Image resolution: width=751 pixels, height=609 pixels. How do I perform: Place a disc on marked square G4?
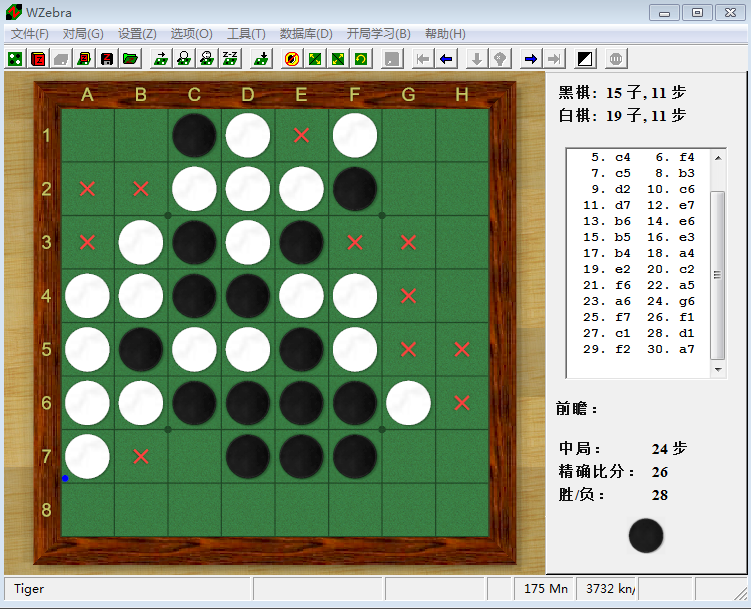click(x=409, y=296)
